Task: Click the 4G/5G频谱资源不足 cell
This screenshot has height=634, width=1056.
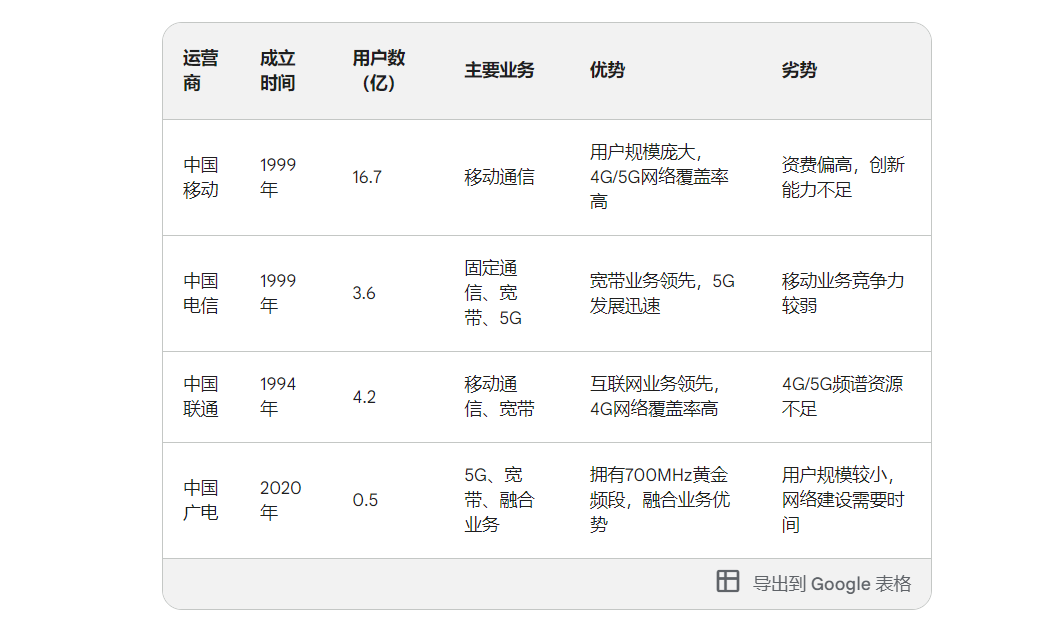Action: pyautogui.click(x=843, y=396)
